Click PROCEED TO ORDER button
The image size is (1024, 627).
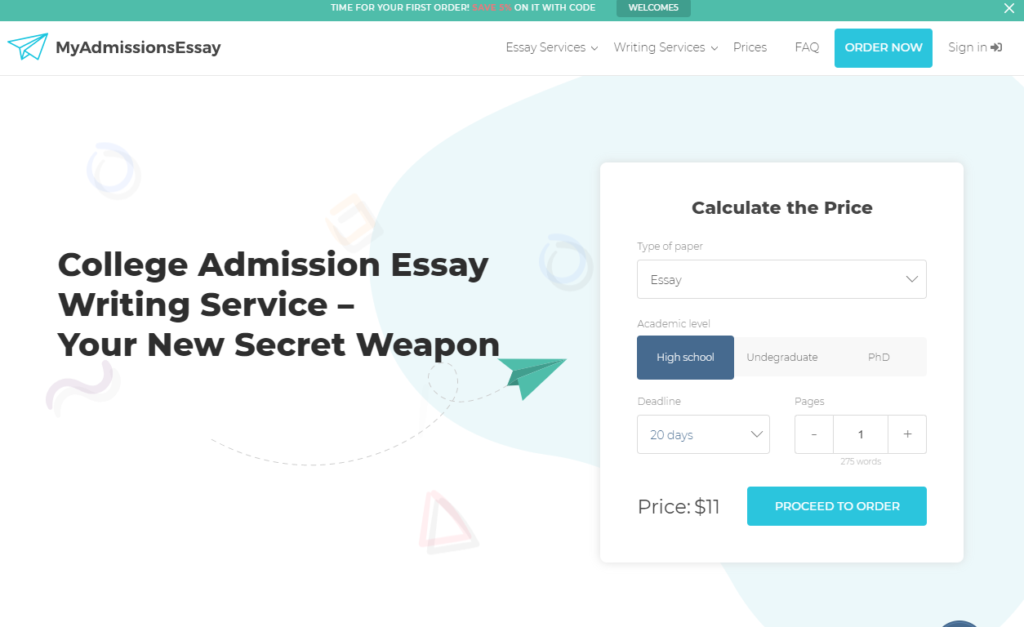[x=837, y=506]
